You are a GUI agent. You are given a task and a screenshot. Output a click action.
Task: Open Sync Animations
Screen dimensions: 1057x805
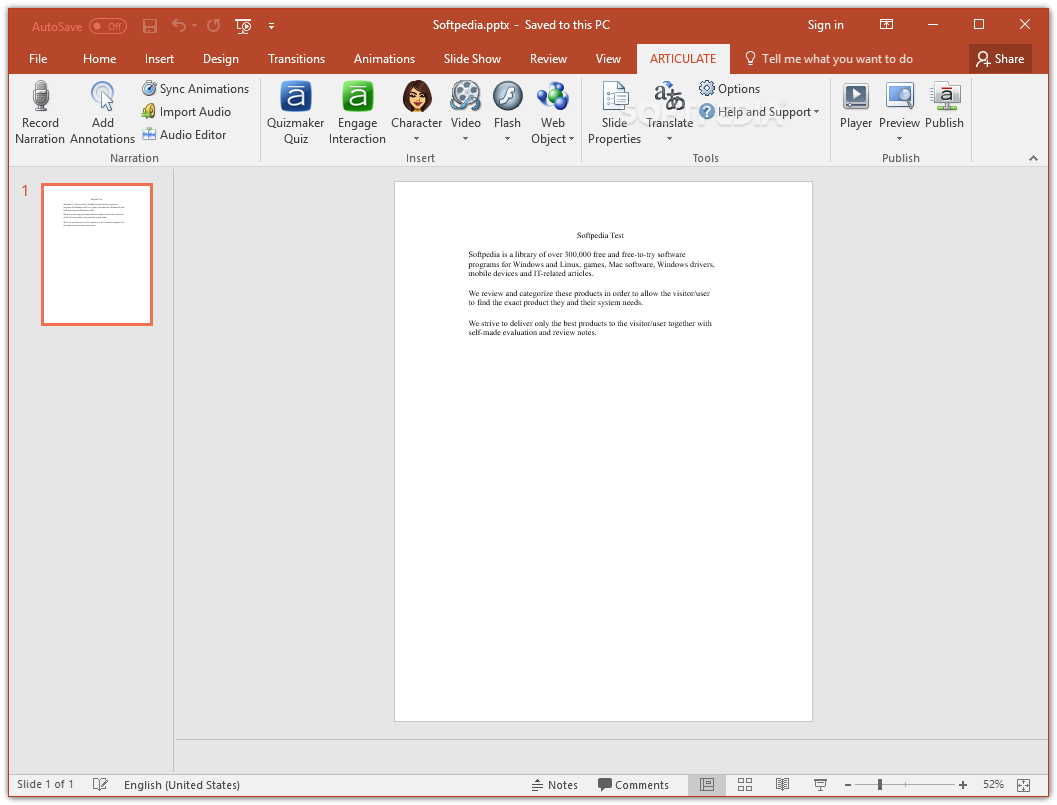click(x=195, y=88)
